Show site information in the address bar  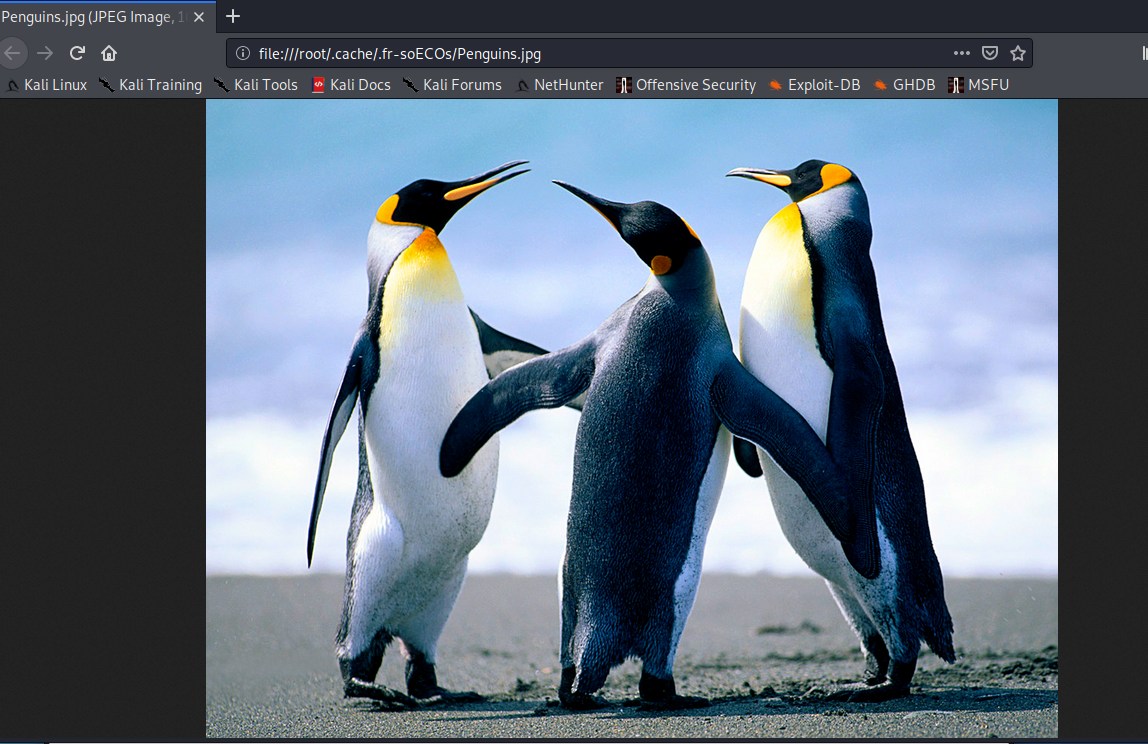click(x=243, y=53)
